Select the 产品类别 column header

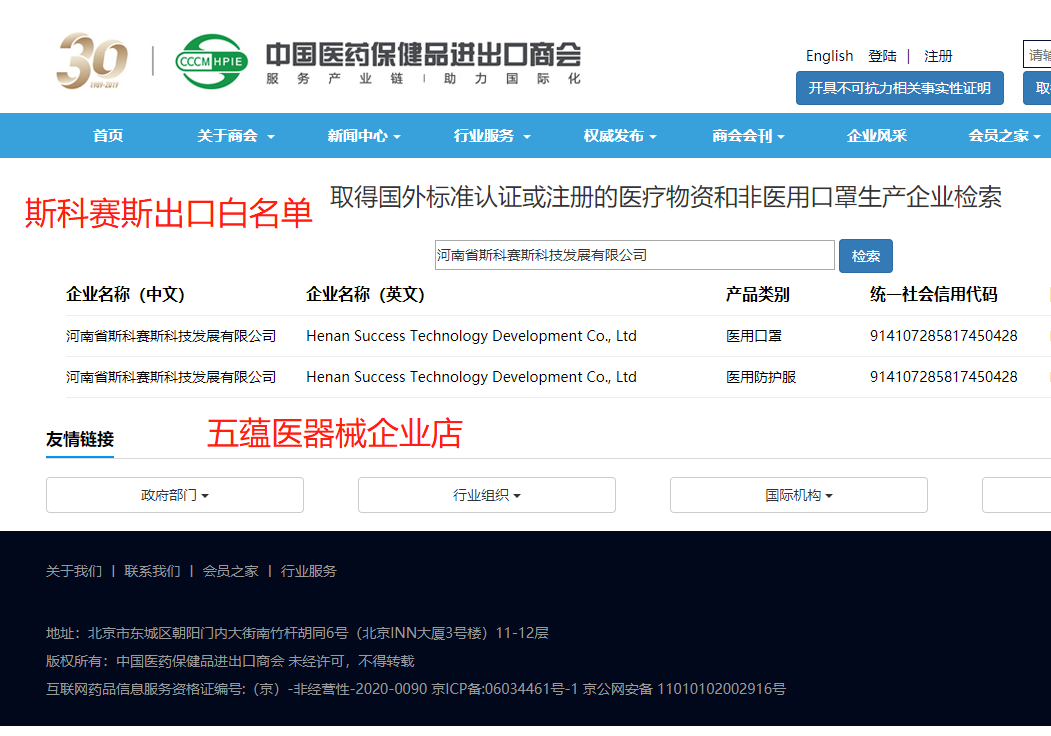757,294
